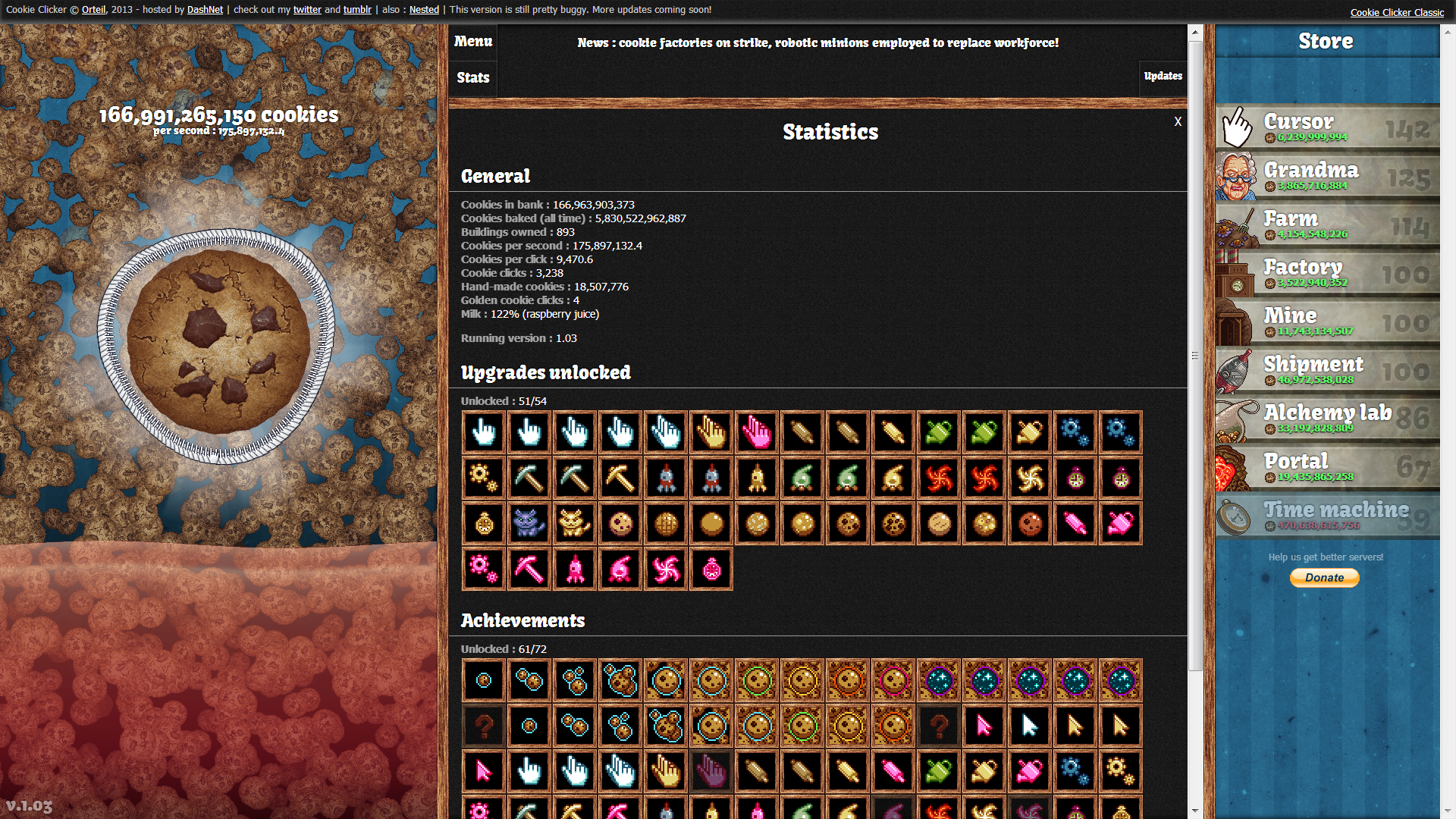The height and width of the screenshot is (819, 1456).
Task: Click the scrollbar down arrow in statistics
Action: point(1195,811)
